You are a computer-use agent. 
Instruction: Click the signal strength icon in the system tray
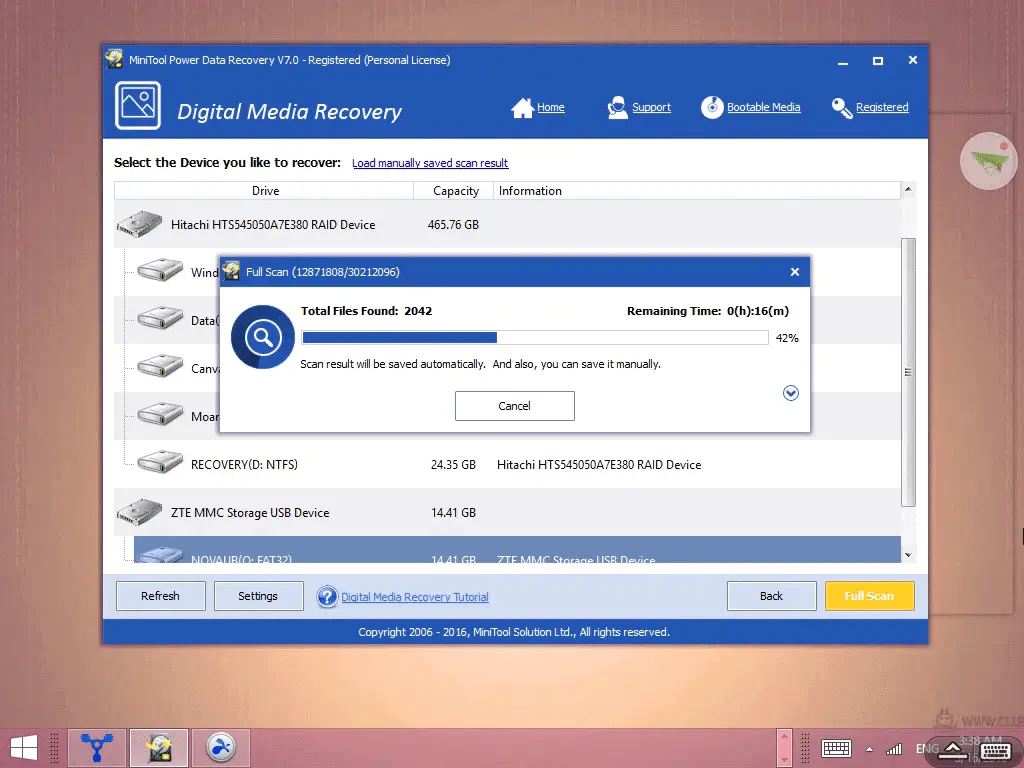click(x=893, y=748)
